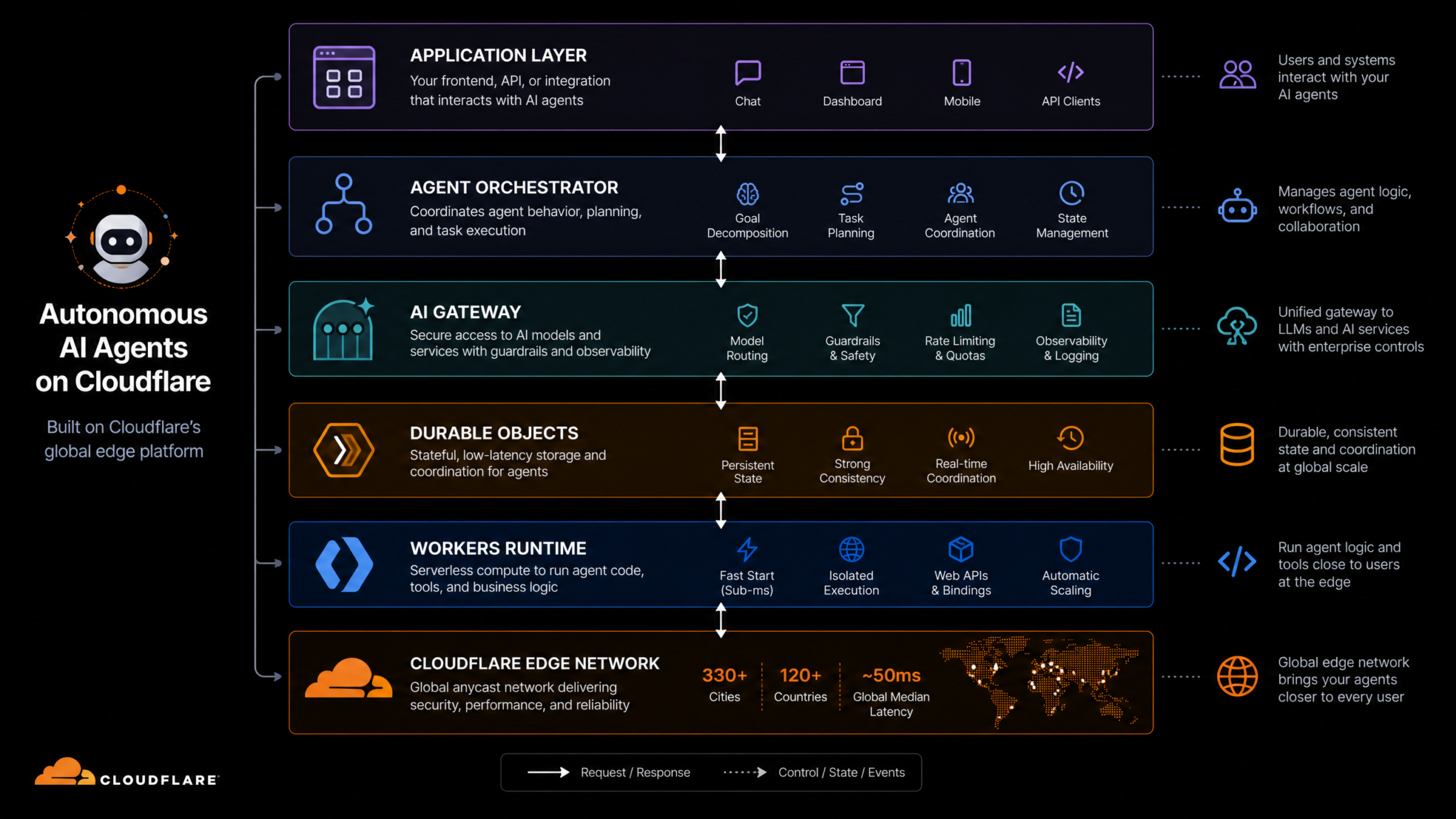
Task: Click the Rate Limiting bar chart icon
Action: tap(960, 315)
